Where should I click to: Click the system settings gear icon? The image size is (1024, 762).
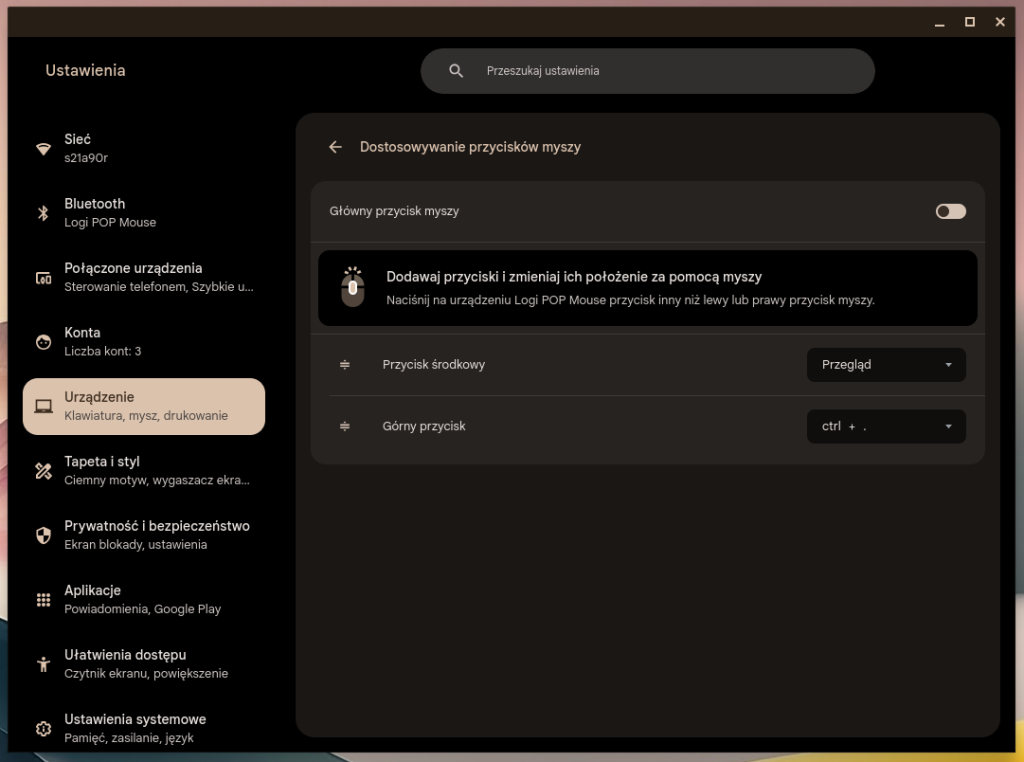coord(43,729)
